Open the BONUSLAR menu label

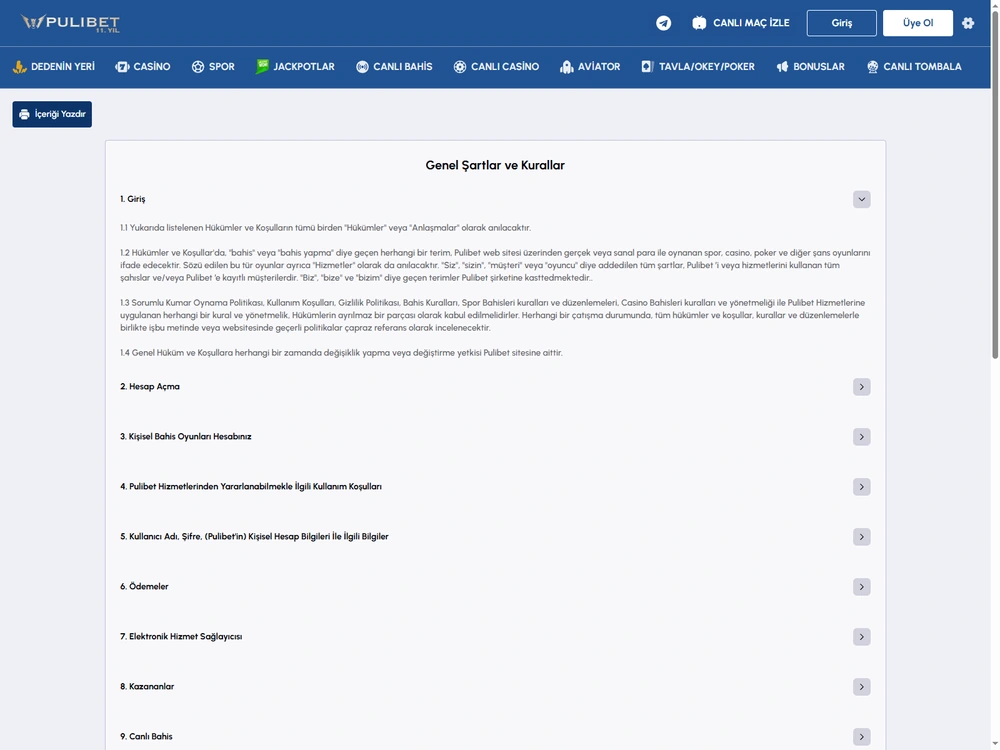[819, 66]
